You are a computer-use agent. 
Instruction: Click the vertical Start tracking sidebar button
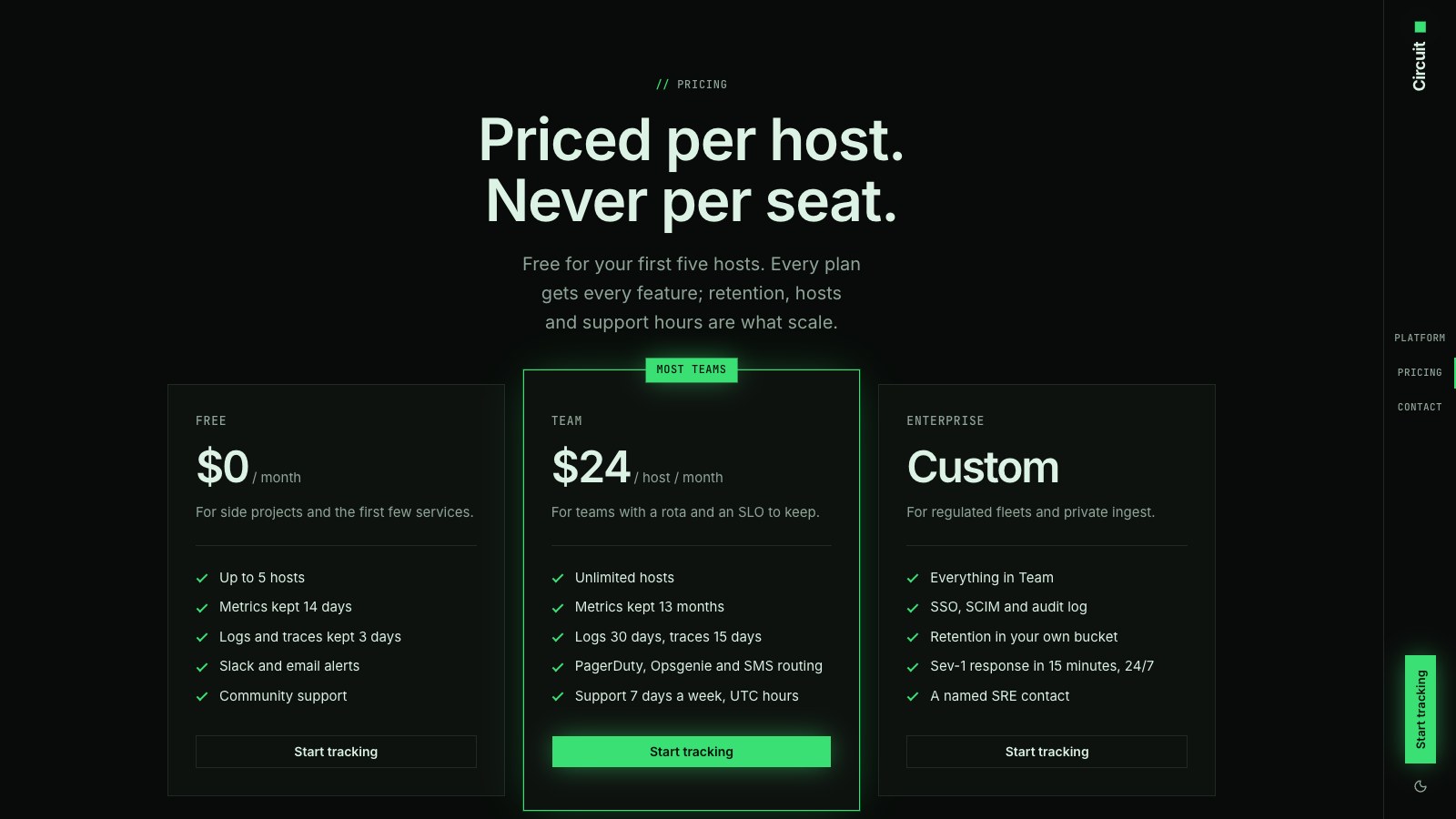(x=1421, y=709)
